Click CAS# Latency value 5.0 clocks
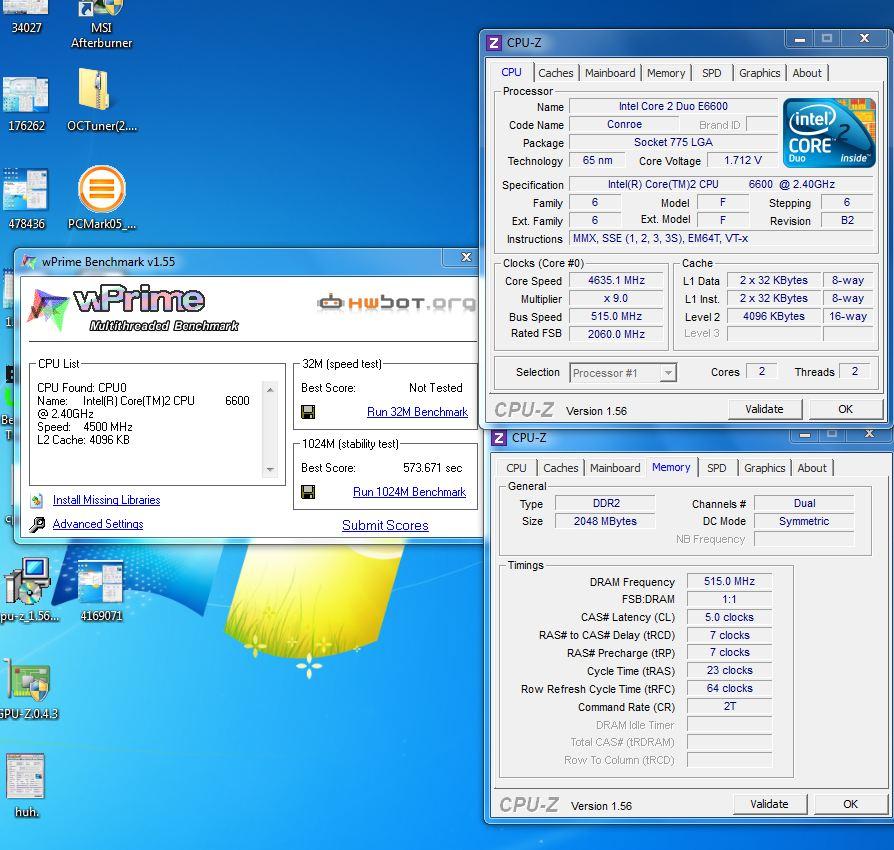The image size is (894, 850). tap(729, 617)
